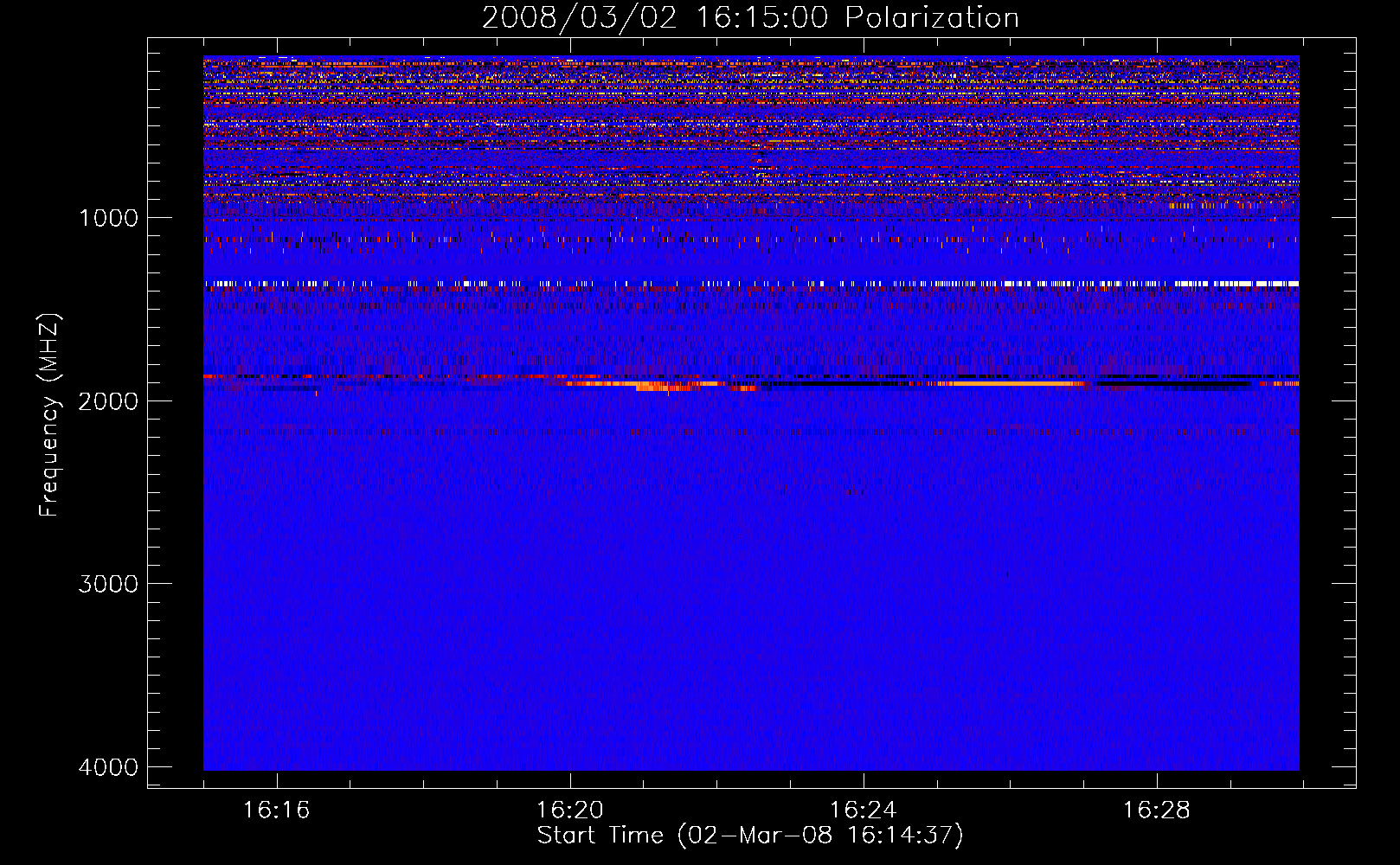Click the bright white band near 1350 MHz
The image size is (1400, 865).
(751, 283)
